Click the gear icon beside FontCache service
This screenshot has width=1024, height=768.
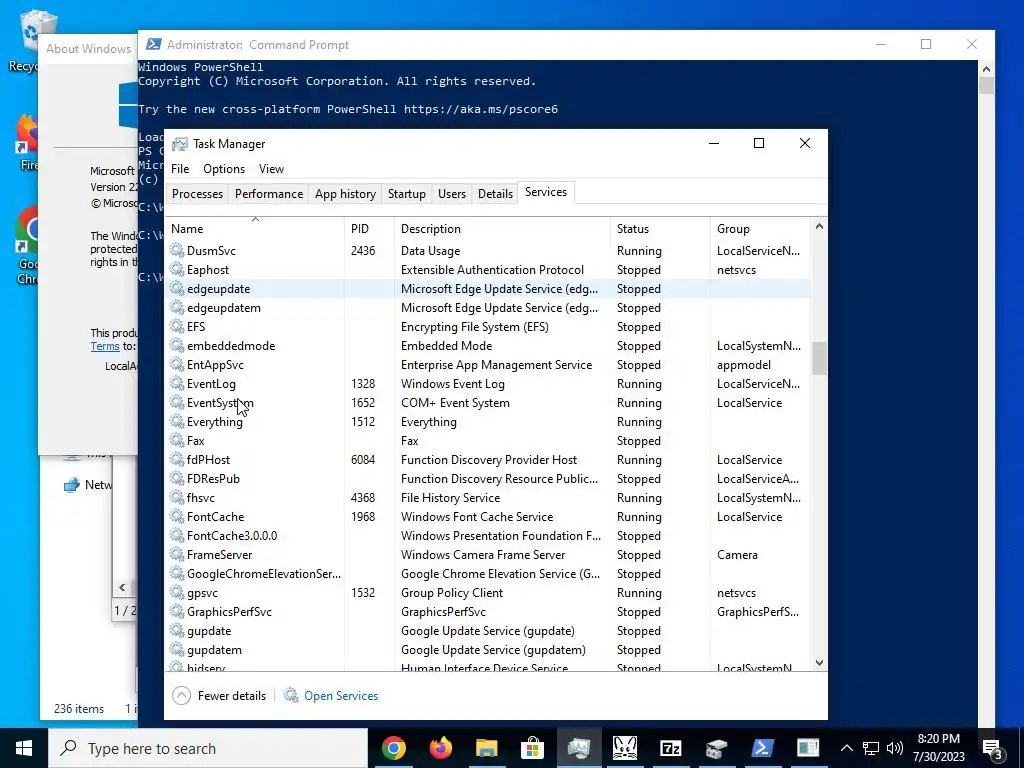point(177,516)
